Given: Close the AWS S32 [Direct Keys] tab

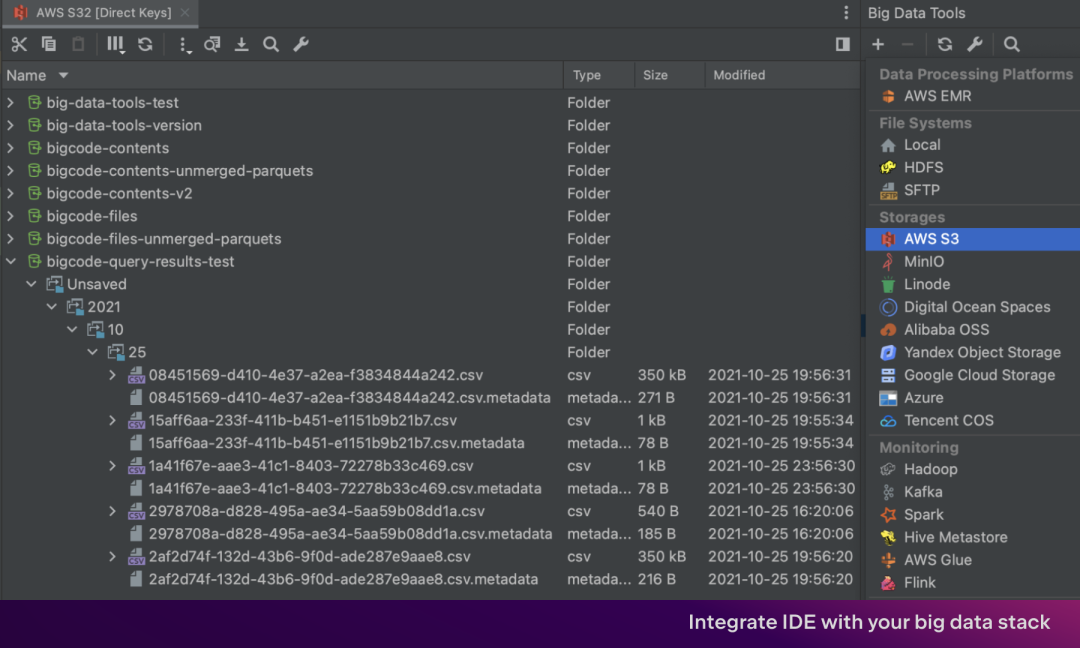Looking at the screenshot, I should (x=185, y=12).
